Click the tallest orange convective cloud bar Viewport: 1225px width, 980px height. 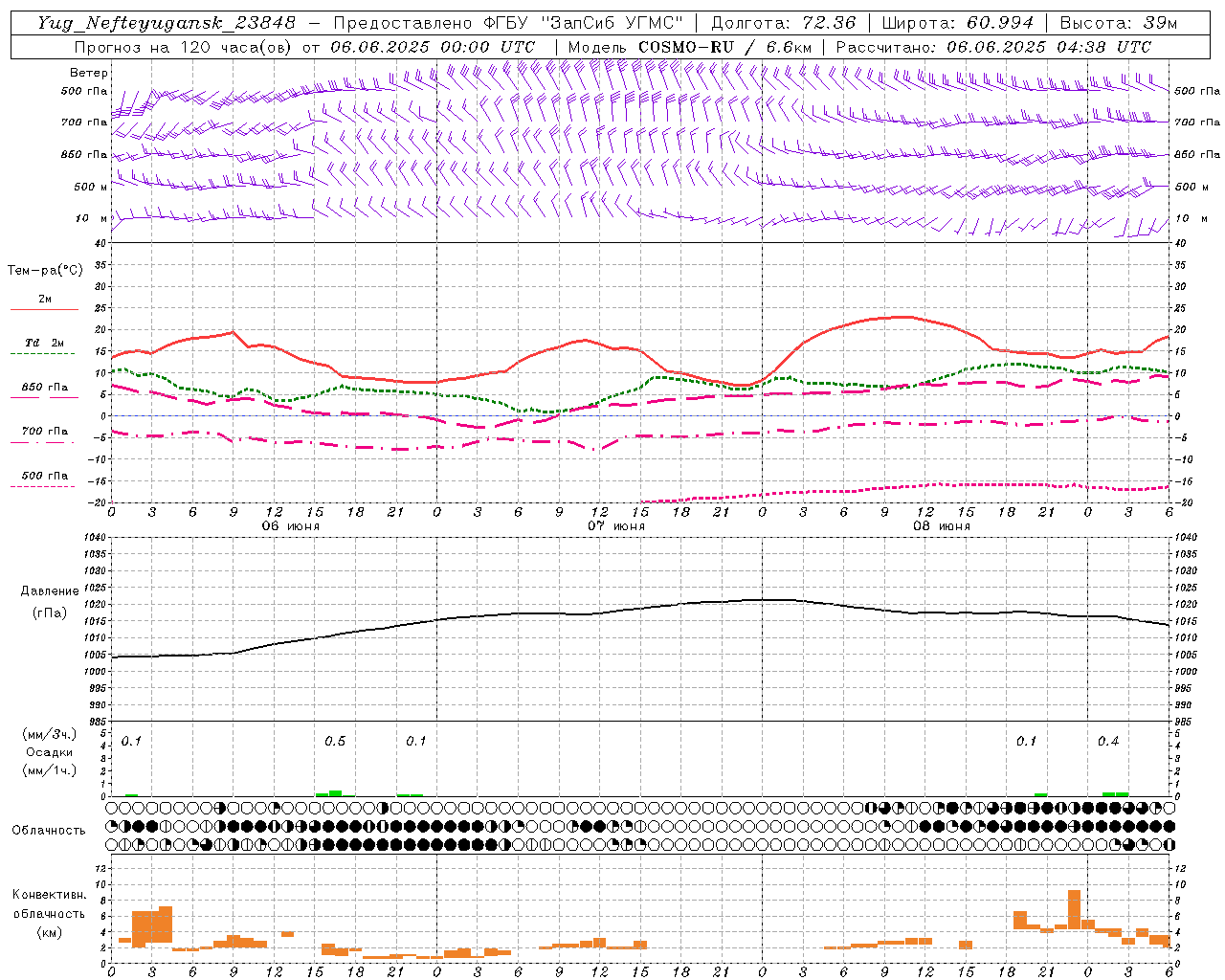[x=1074, y=909]
